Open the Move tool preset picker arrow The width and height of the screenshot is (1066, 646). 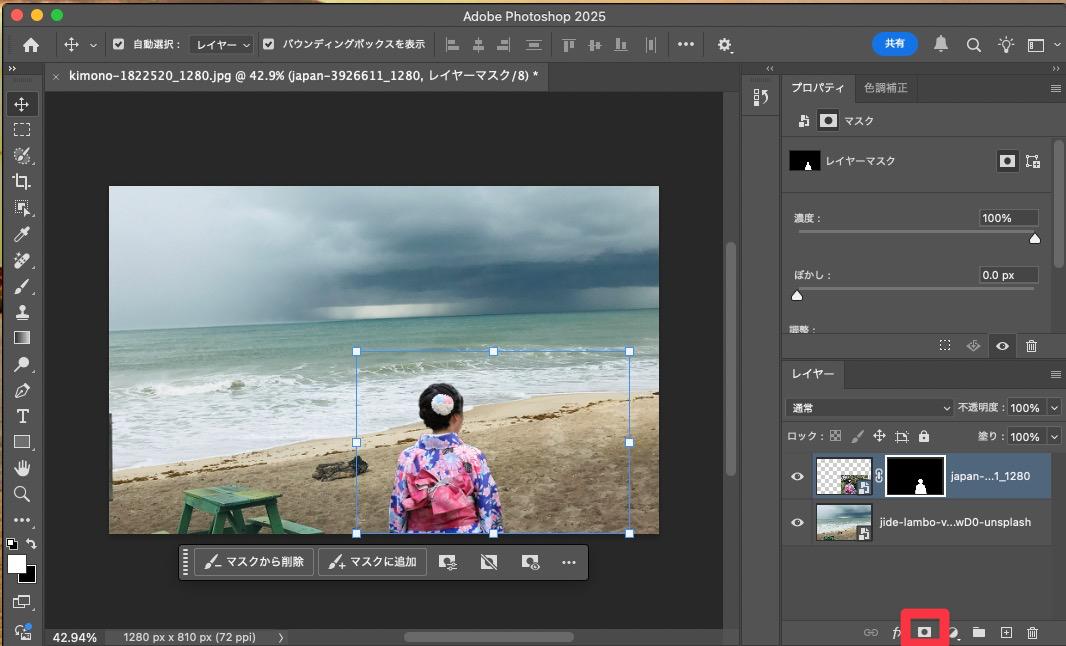(x=93, y=46)
